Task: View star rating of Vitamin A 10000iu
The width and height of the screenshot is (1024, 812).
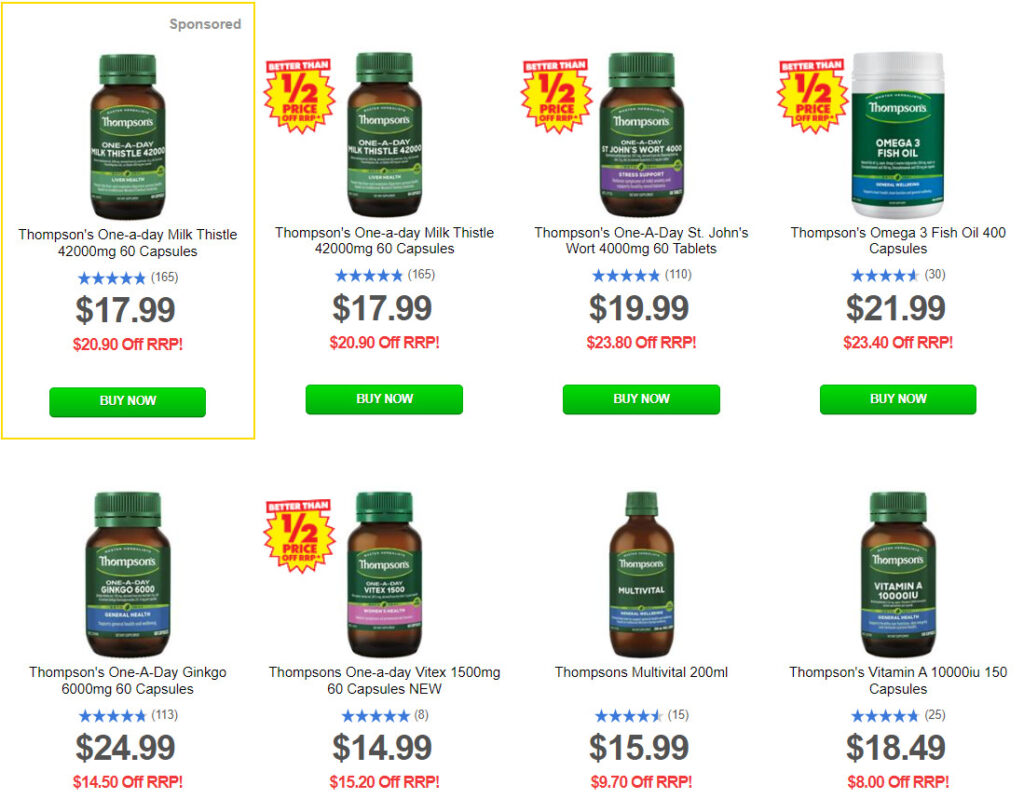Action: 885,716
